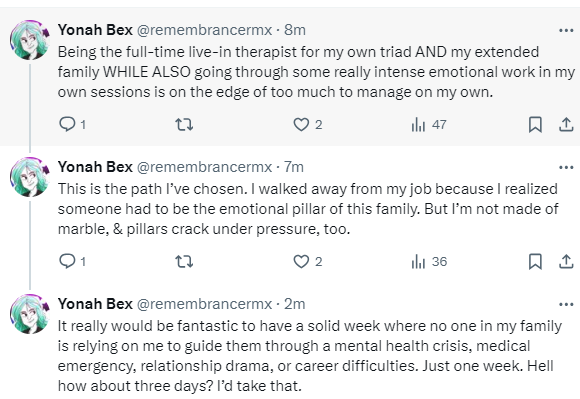The height and width of the screenshot is (399, 580).
Task: Like the 8m tweet with 2 likes
Action: tap(307, 124)
